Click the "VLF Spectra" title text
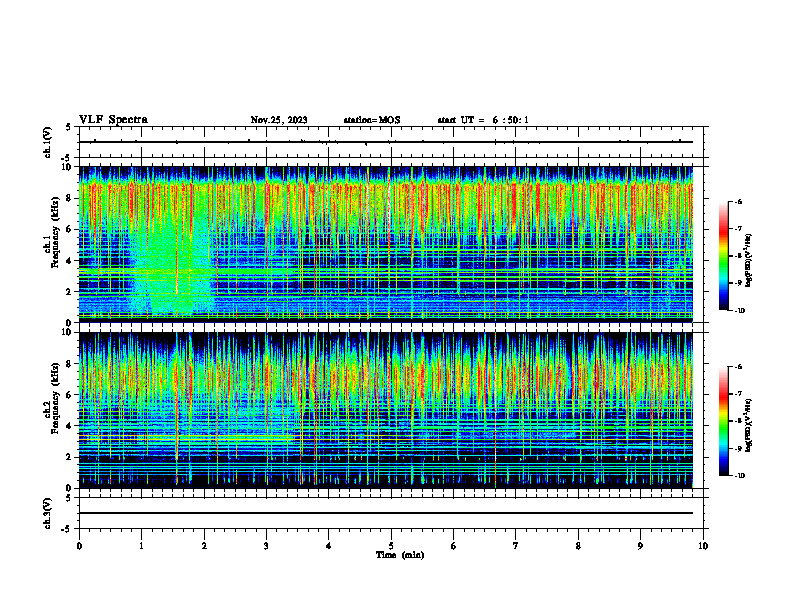Viewport: 792px width, 612px height. click(x=113, y=120)
